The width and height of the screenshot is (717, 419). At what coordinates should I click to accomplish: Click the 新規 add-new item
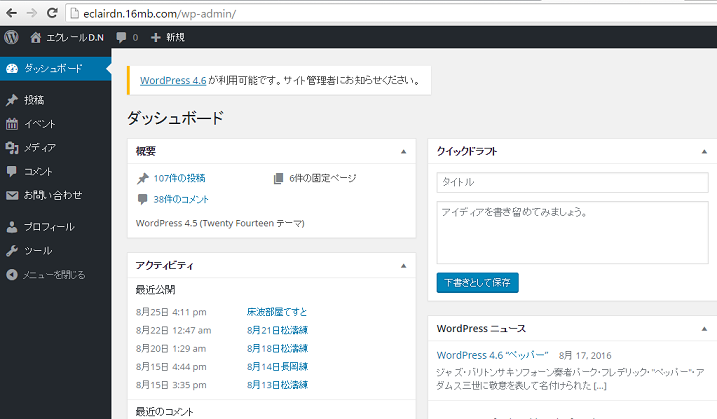168,38
